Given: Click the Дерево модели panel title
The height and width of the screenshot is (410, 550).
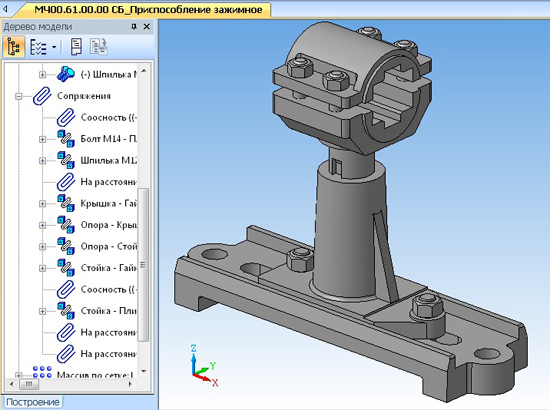Looking at the screenshot, I should pos(38,27).
